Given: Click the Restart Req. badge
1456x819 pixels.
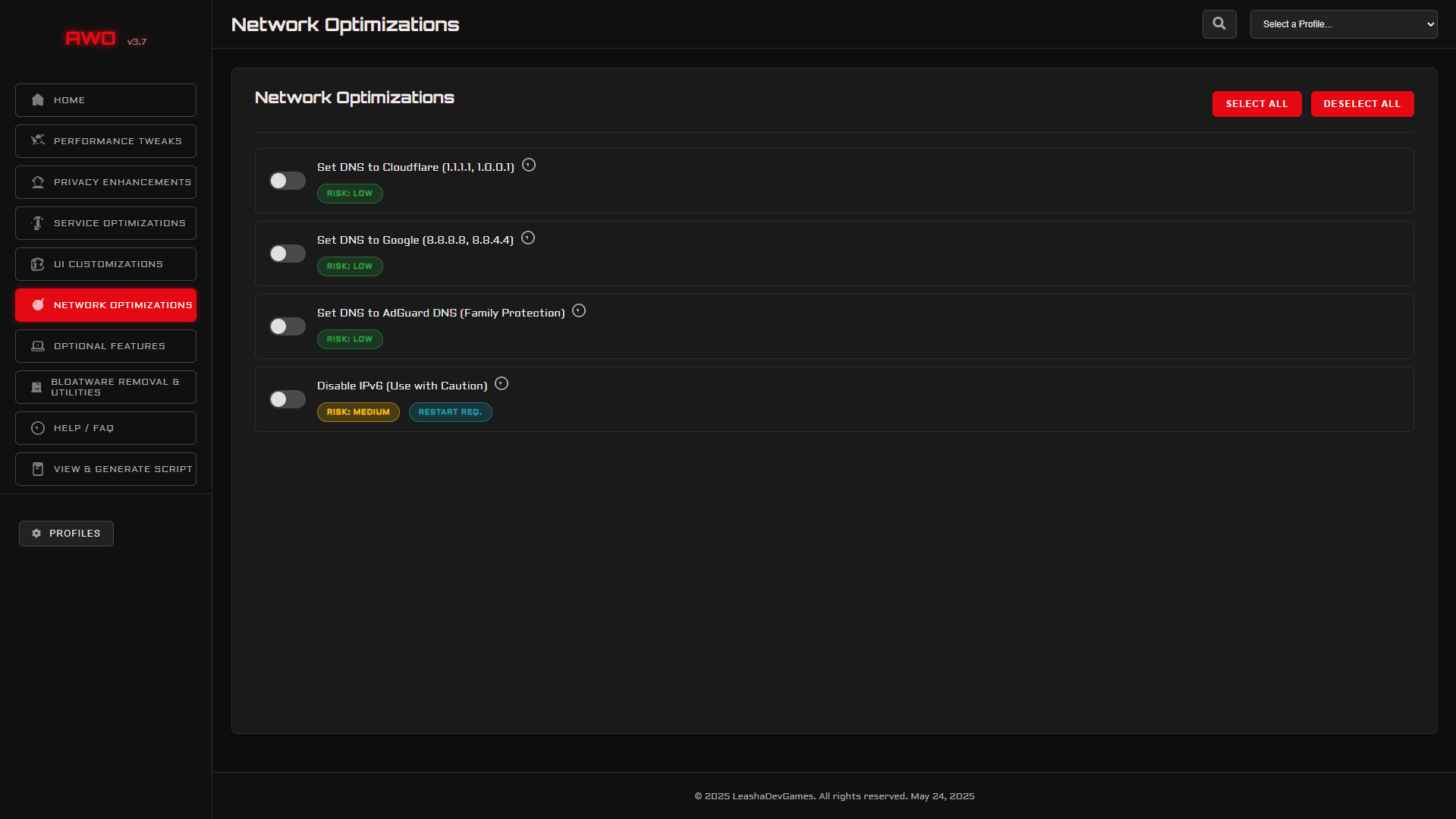Looking at the screenshot, I should pos(450,412).
